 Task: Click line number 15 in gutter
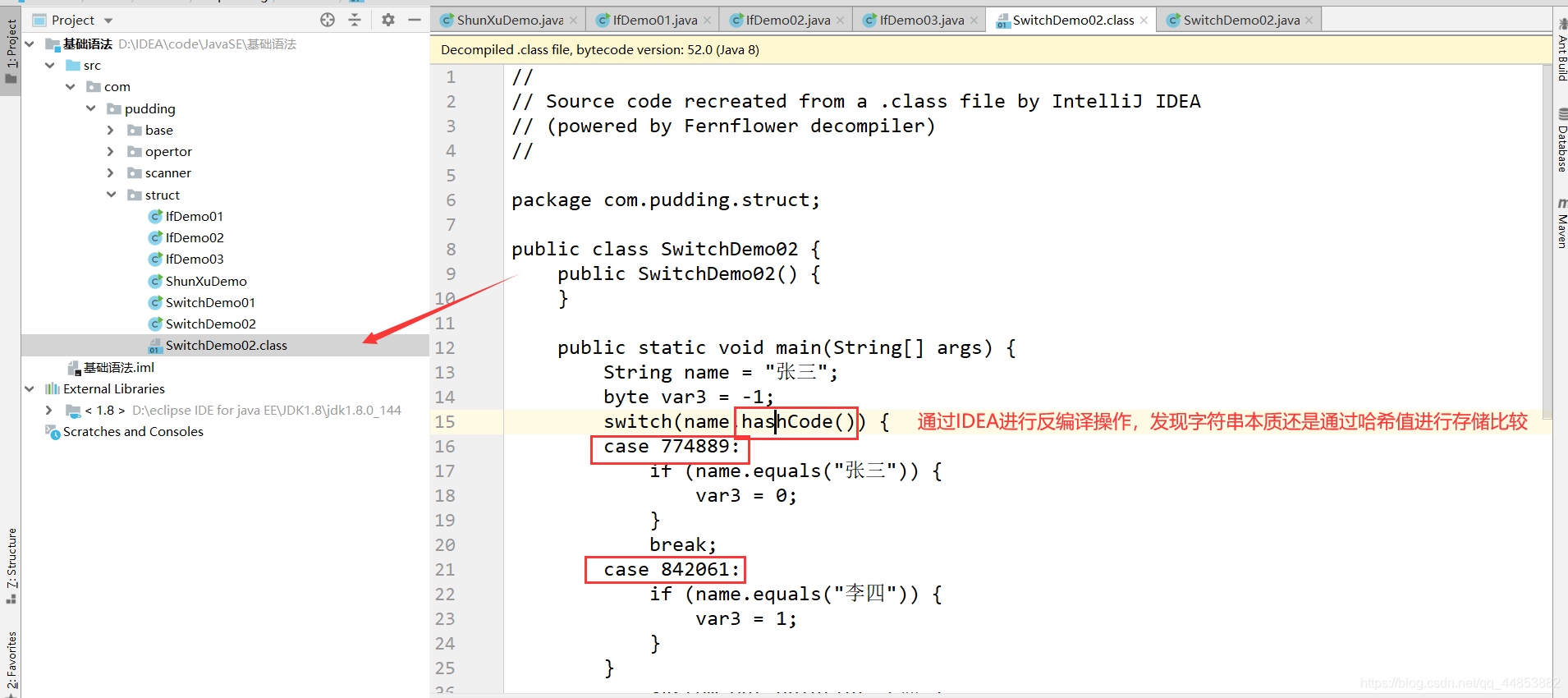[445, 421]
